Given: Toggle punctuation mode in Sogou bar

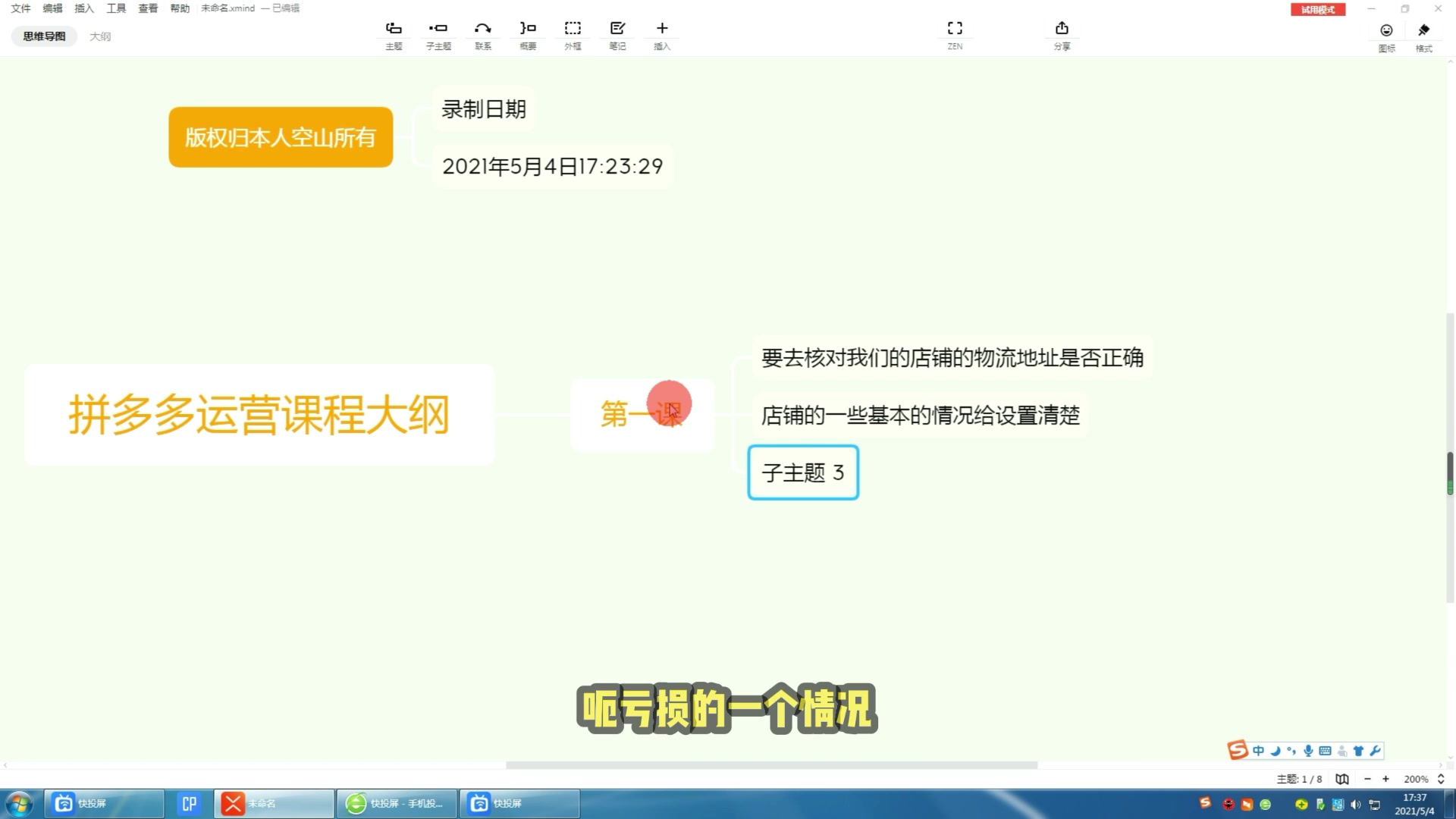Looking at the screenshot, I should (x=1291, y=751).
